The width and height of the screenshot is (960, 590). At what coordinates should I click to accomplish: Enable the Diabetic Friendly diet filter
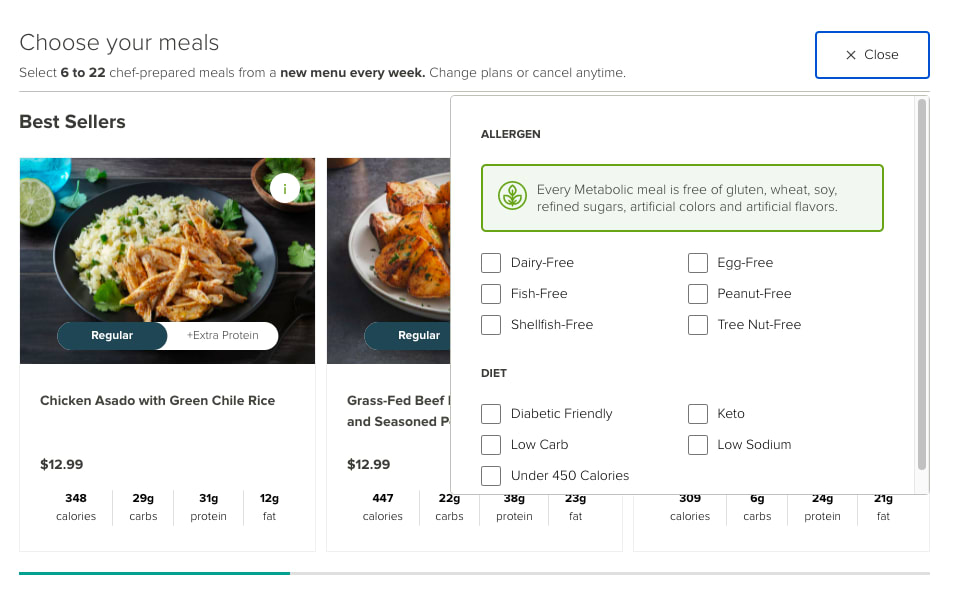pos(491,413)
